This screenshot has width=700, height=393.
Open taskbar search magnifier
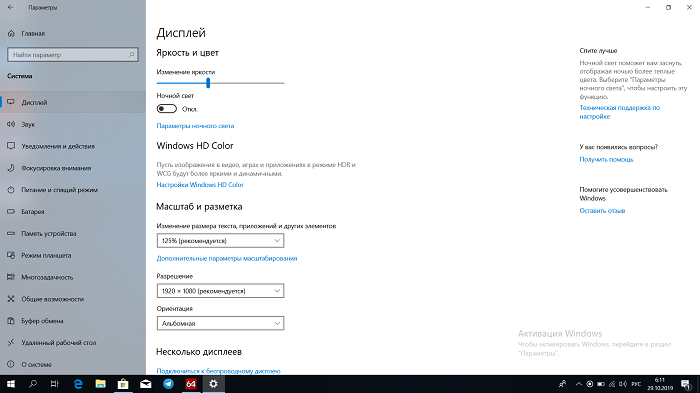(33, 384)
